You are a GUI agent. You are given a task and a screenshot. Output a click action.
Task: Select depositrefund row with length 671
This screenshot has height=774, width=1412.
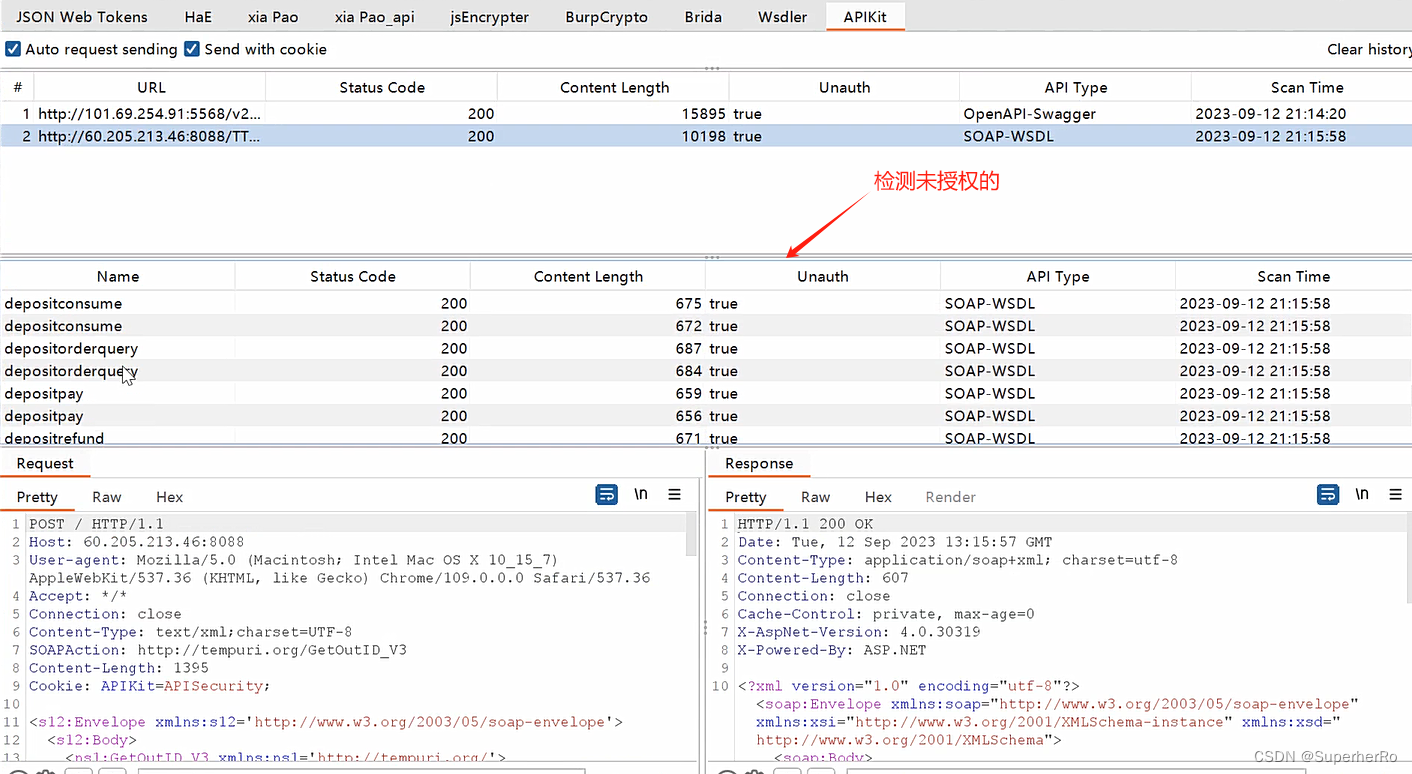coord(706,437)
